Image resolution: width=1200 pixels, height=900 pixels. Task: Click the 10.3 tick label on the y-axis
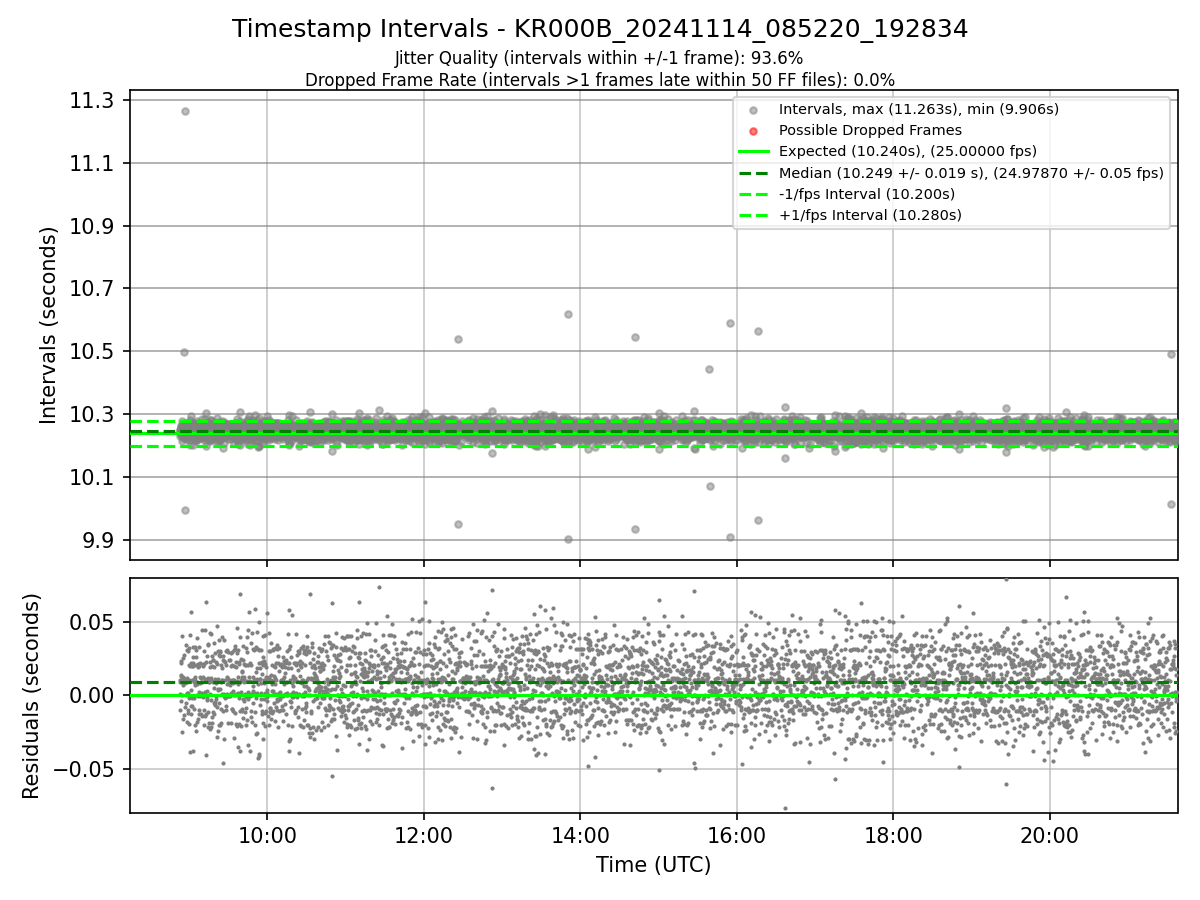tap(92, 414)
